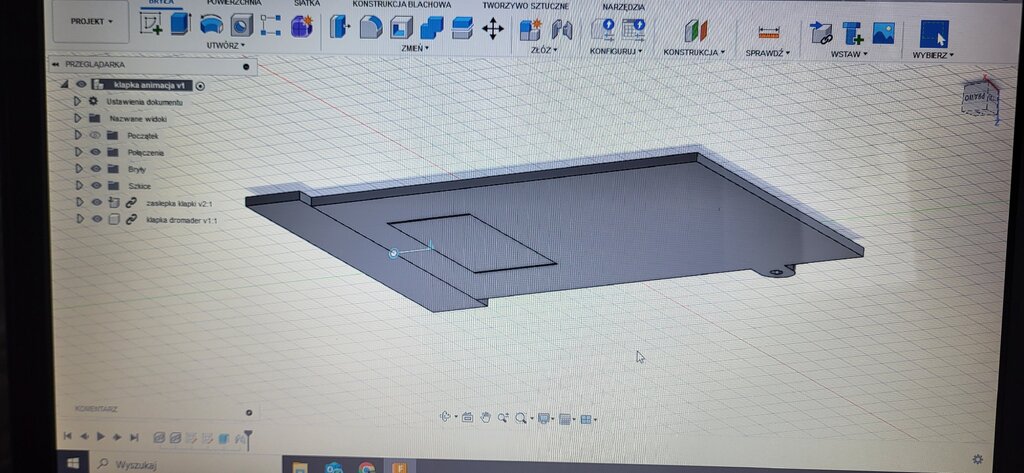This screenshot has height=473, width=1024.
Task: Switch to the POWIERZCHNIA tab
Action: pyautogui.click(x=235, y=4)
